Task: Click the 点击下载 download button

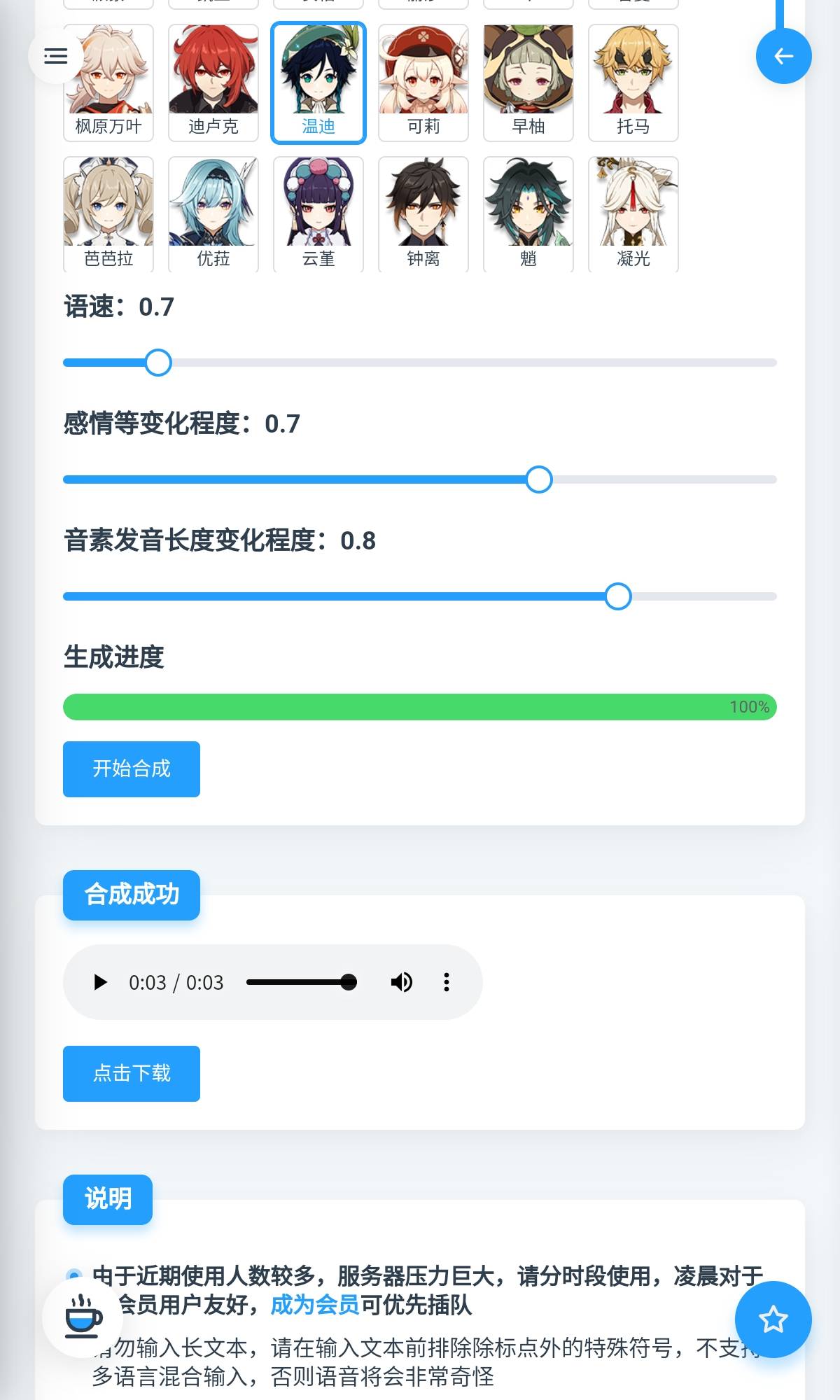Action: point(132,1073)
